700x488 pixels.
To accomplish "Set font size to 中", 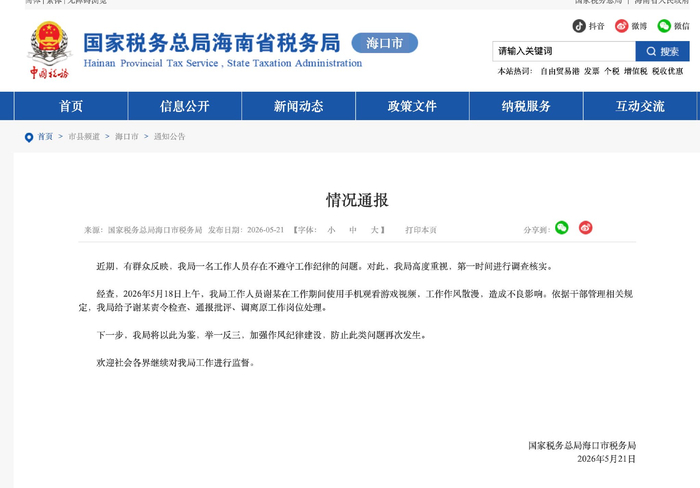I will click(353, 230).
